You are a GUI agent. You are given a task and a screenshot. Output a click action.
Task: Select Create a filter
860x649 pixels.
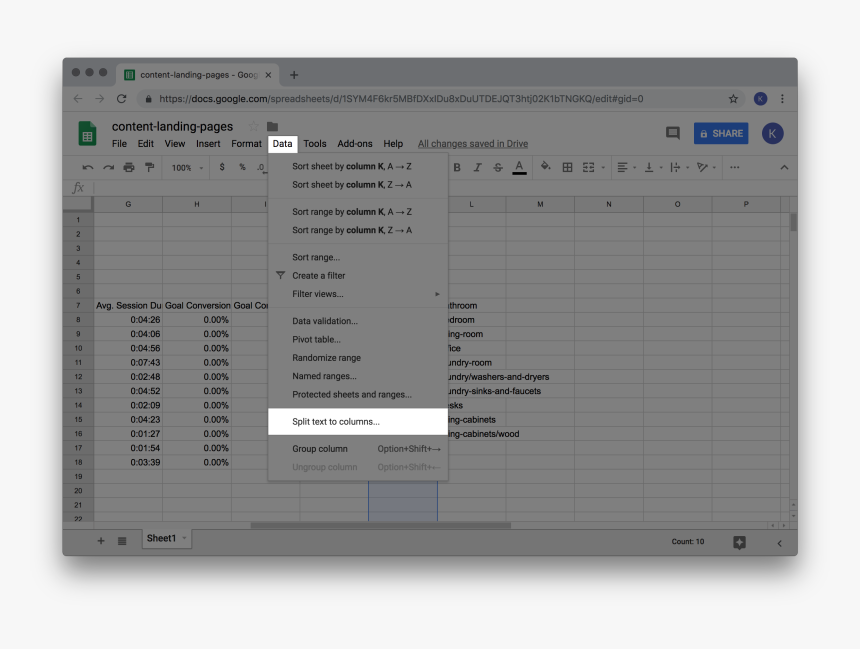(358, 275)
